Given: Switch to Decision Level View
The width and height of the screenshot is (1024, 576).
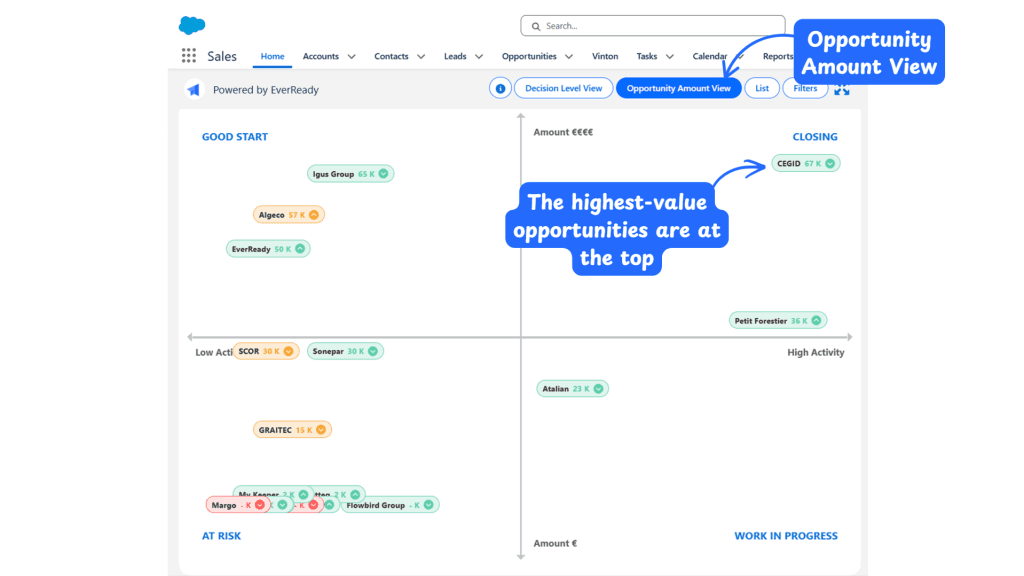Looking at the screenshot, I should (564, 88).
